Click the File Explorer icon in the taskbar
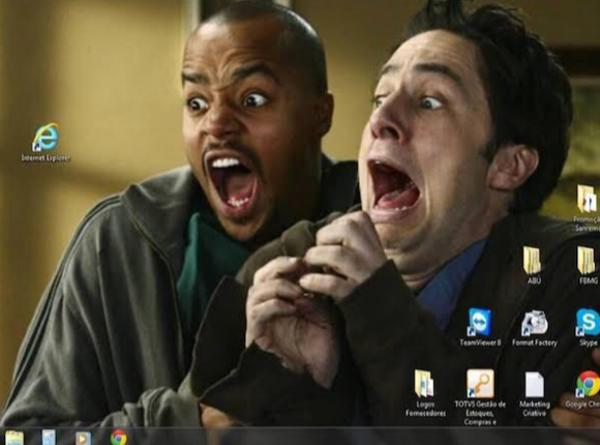 click(x=15, y=437)
